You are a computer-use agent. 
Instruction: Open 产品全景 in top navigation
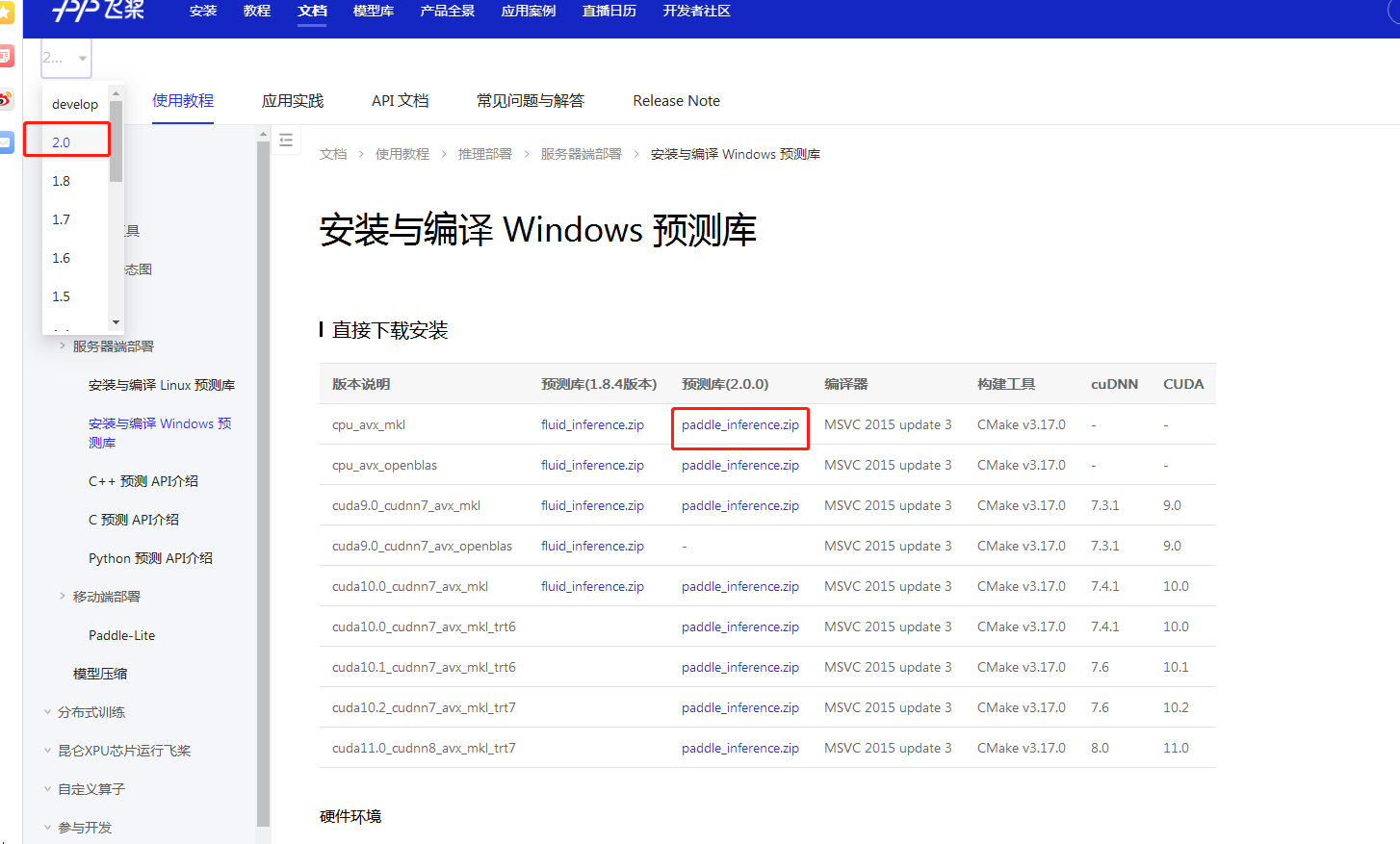448,11
